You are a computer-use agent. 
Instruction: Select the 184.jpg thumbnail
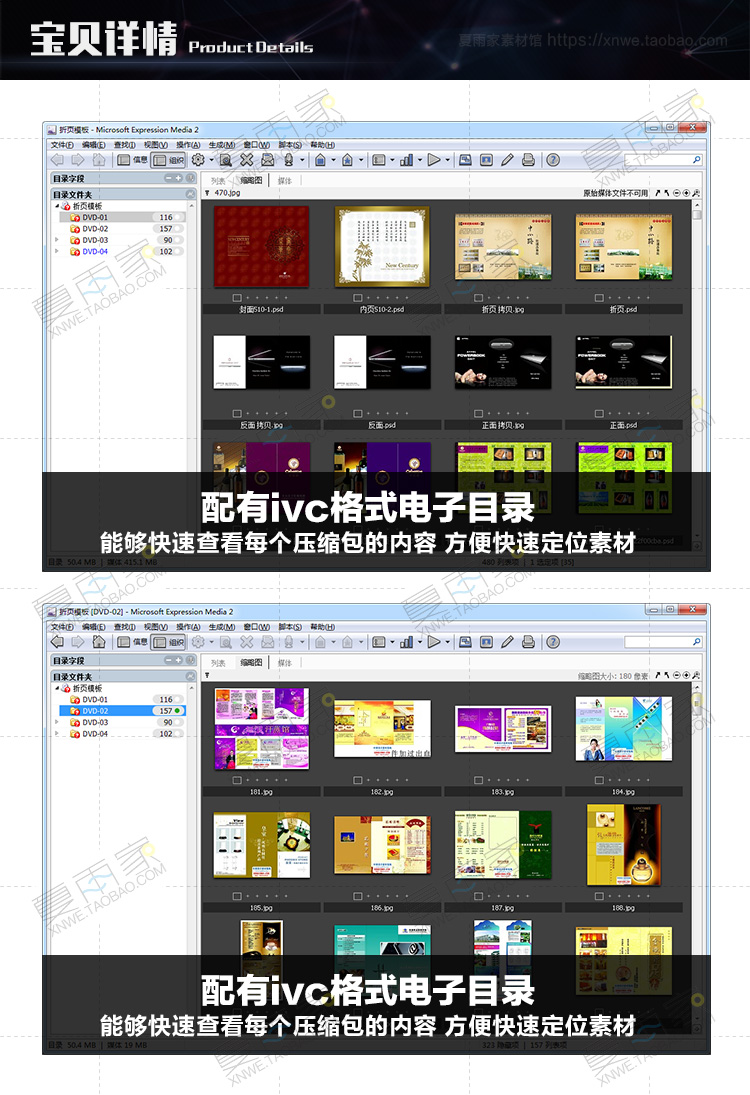click(x=624, y=728)
